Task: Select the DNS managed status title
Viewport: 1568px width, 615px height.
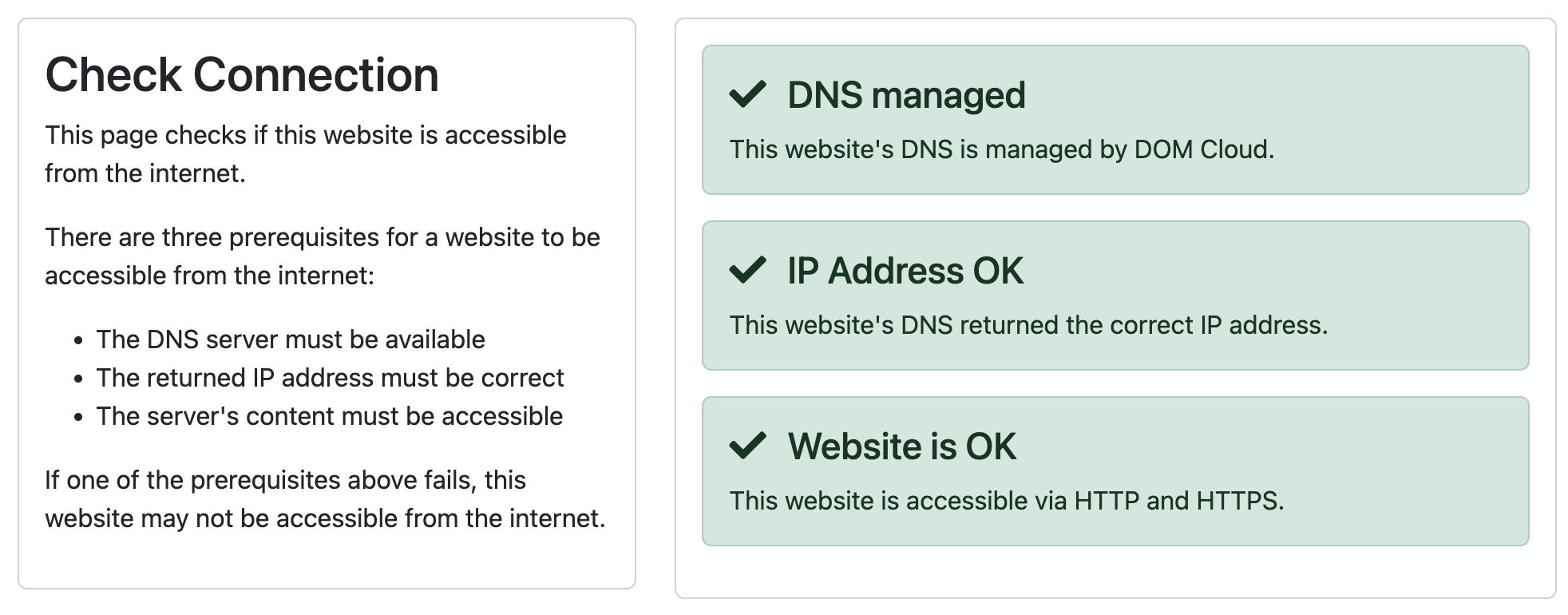Action: tap(906, 95)
